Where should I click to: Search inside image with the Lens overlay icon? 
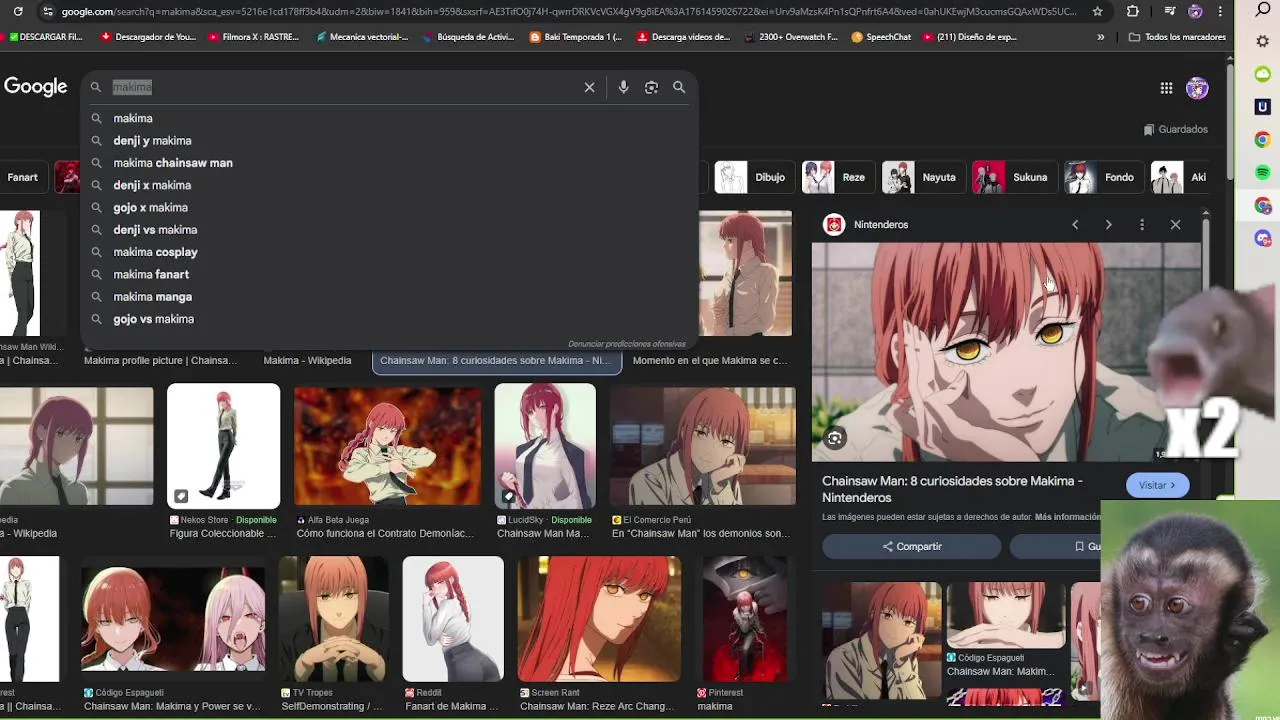tap(835, 437)
